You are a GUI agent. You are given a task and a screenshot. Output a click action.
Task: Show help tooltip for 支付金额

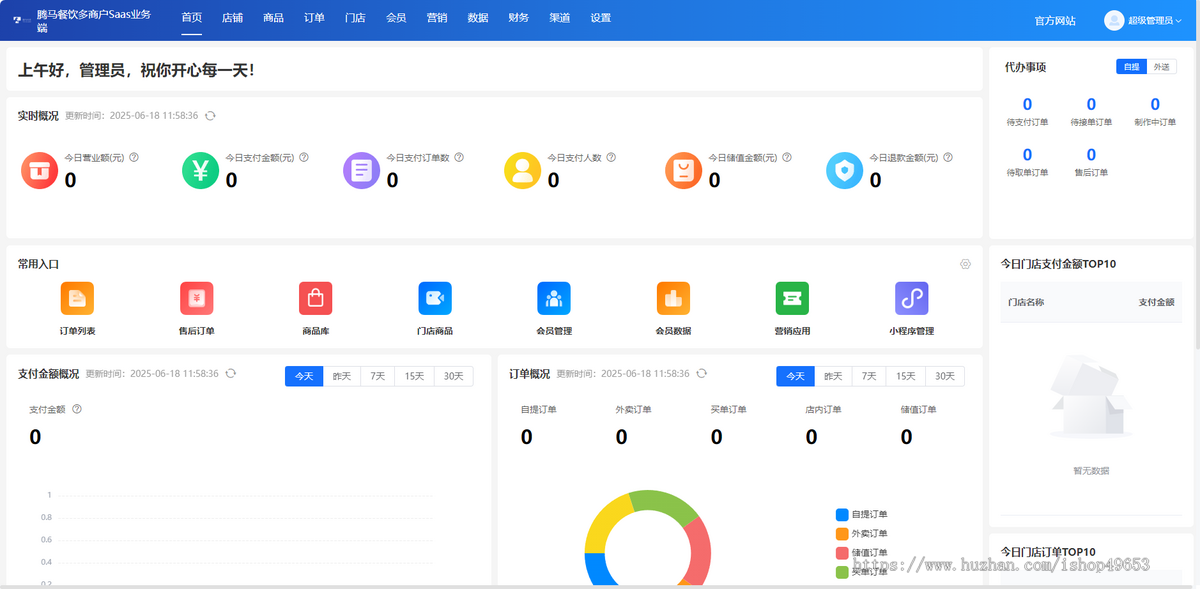77,409
